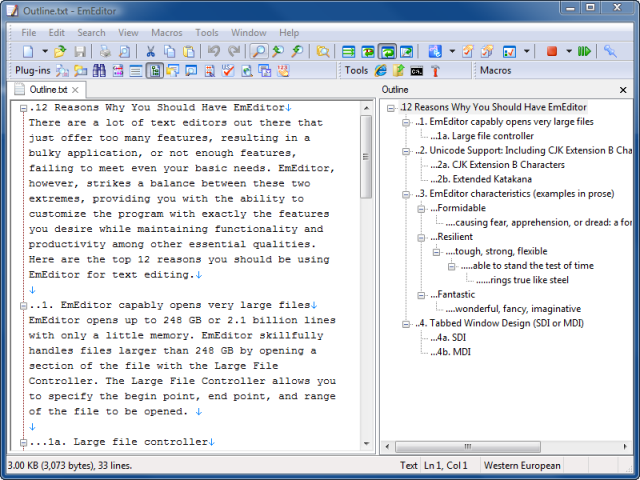This screenshot has height=480, width=640.
Task: Collapse the '4. Tabbed Window Design' outline node
Action: coord(406,324)
